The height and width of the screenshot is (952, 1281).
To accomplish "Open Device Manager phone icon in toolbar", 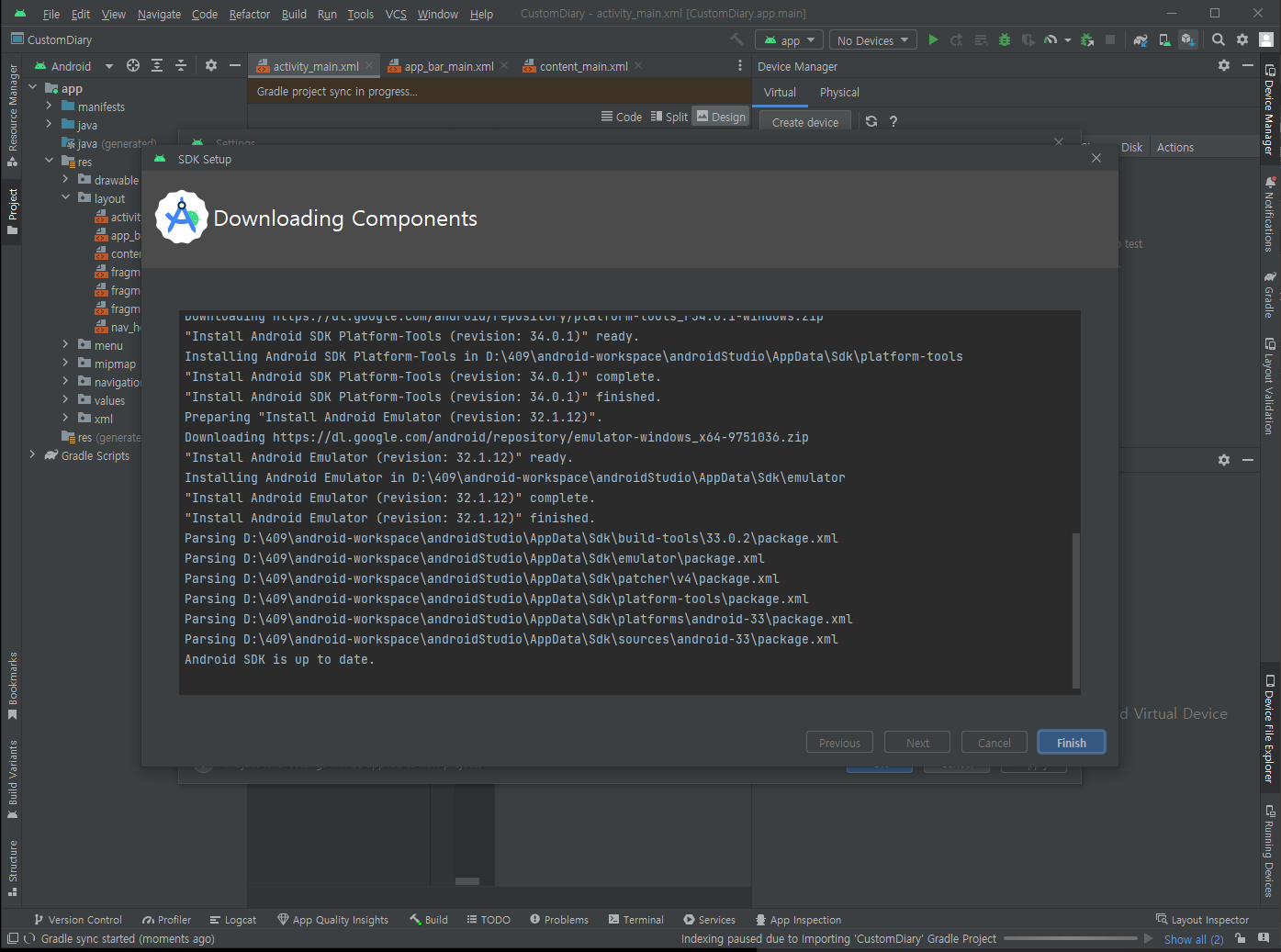I will click(x=1164, y=39).
